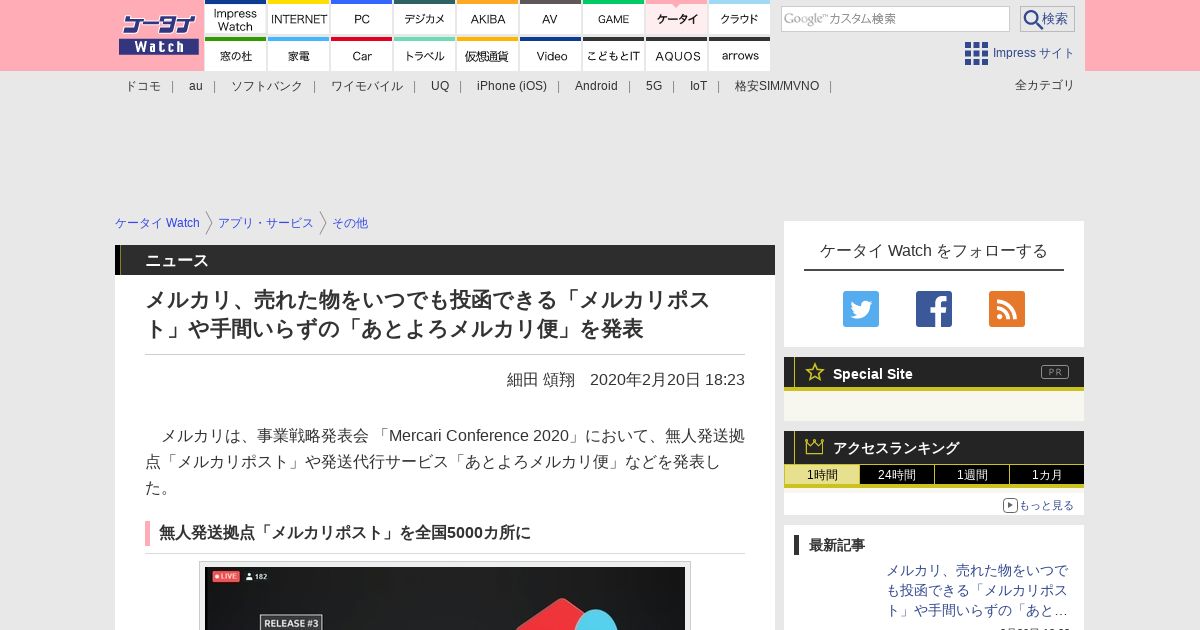Select the 1時間 ranking tab
The height and width of the screenshot is (630, 1200).
click(822, 475)
